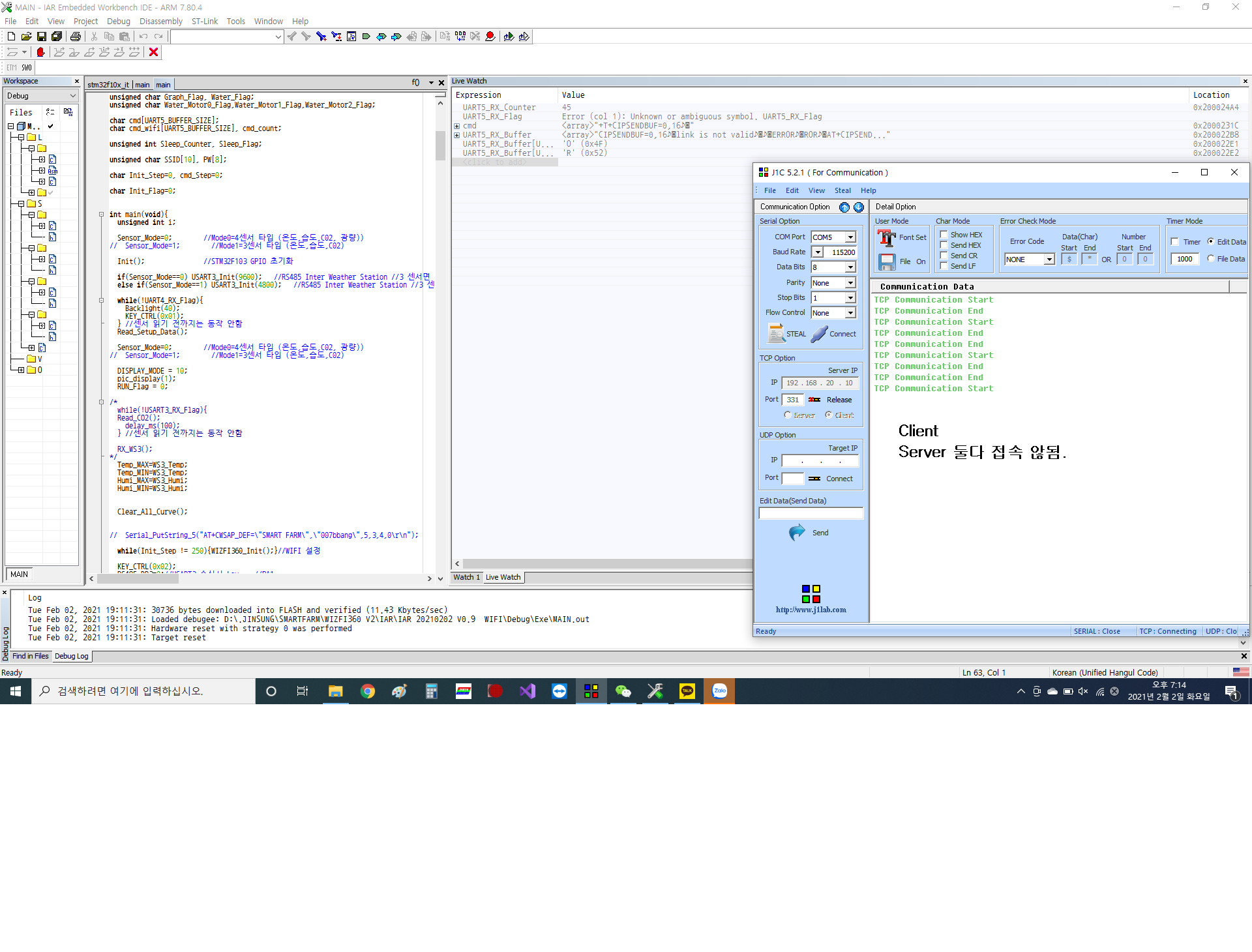This screenshot has height=952, width=1252.
Task: Open Chrome from the Windows taskbar
Action: click(368, 691)
